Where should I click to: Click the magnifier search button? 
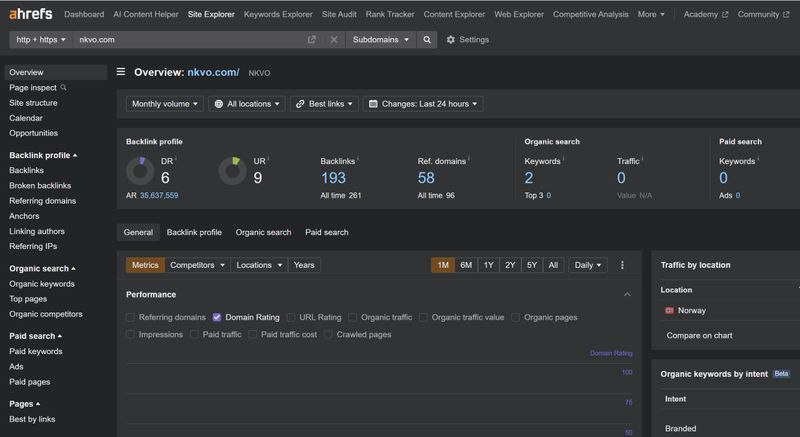coord(427,39)
